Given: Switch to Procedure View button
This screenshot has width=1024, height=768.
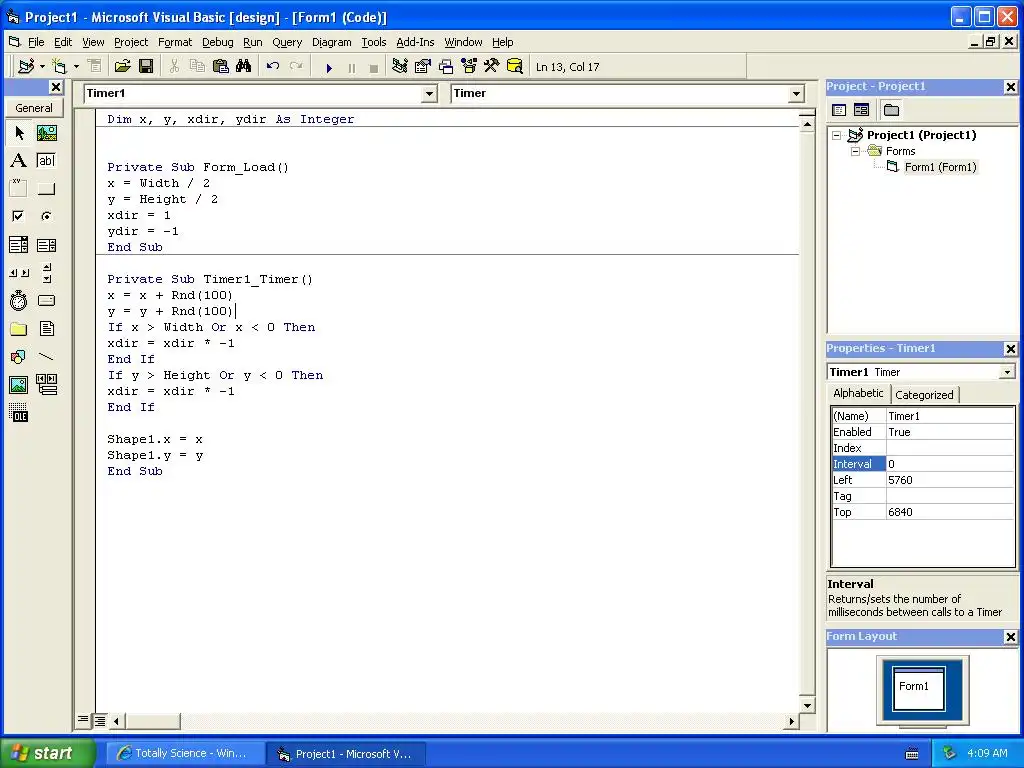Looking at the screenshot, I should (x=83, y=720).
